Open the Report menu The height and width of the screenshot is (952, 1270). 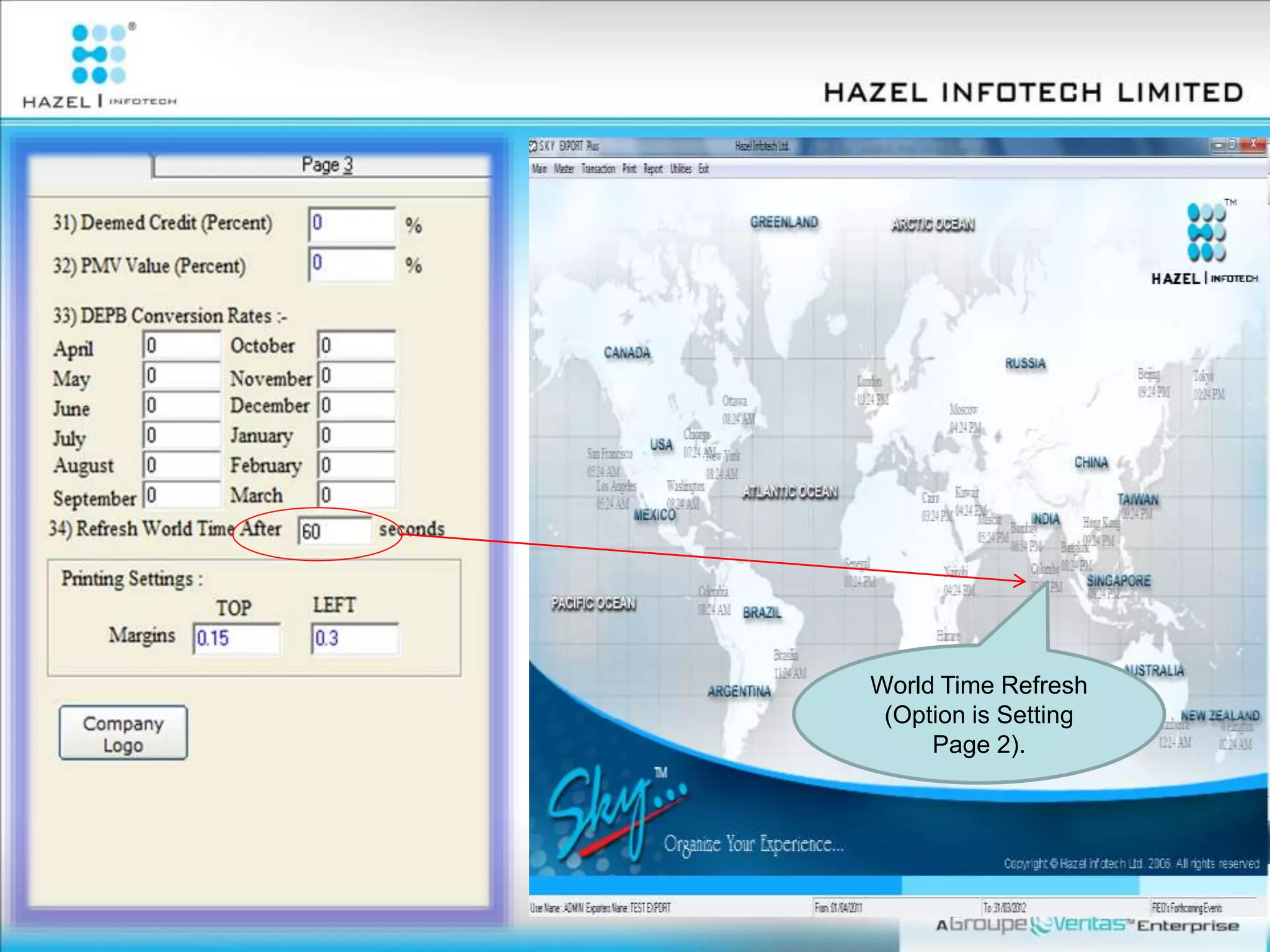(653, 169)
